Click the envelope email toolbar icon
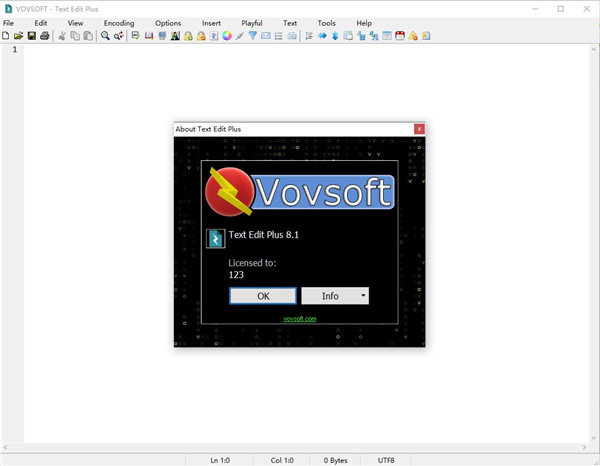600x466 pixels. tap(266, 36)
